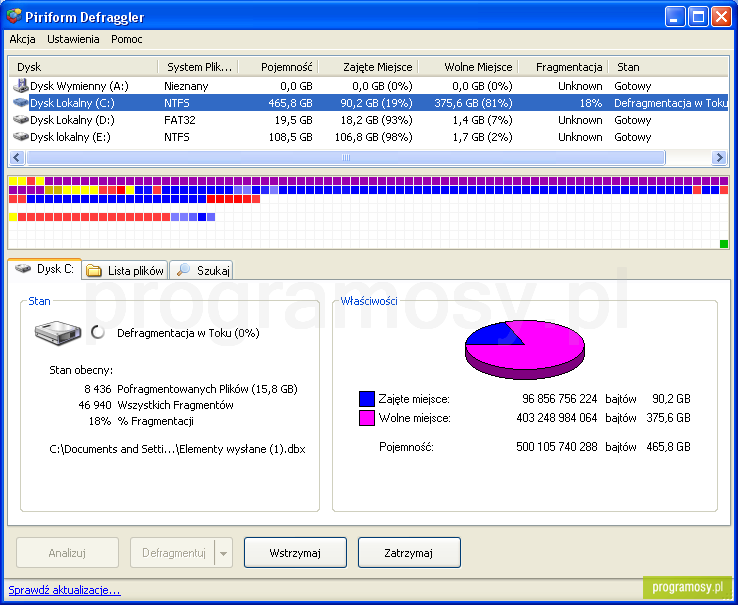Click the 46 940 Wszystkich Fragmentów line

coord(156,405)
